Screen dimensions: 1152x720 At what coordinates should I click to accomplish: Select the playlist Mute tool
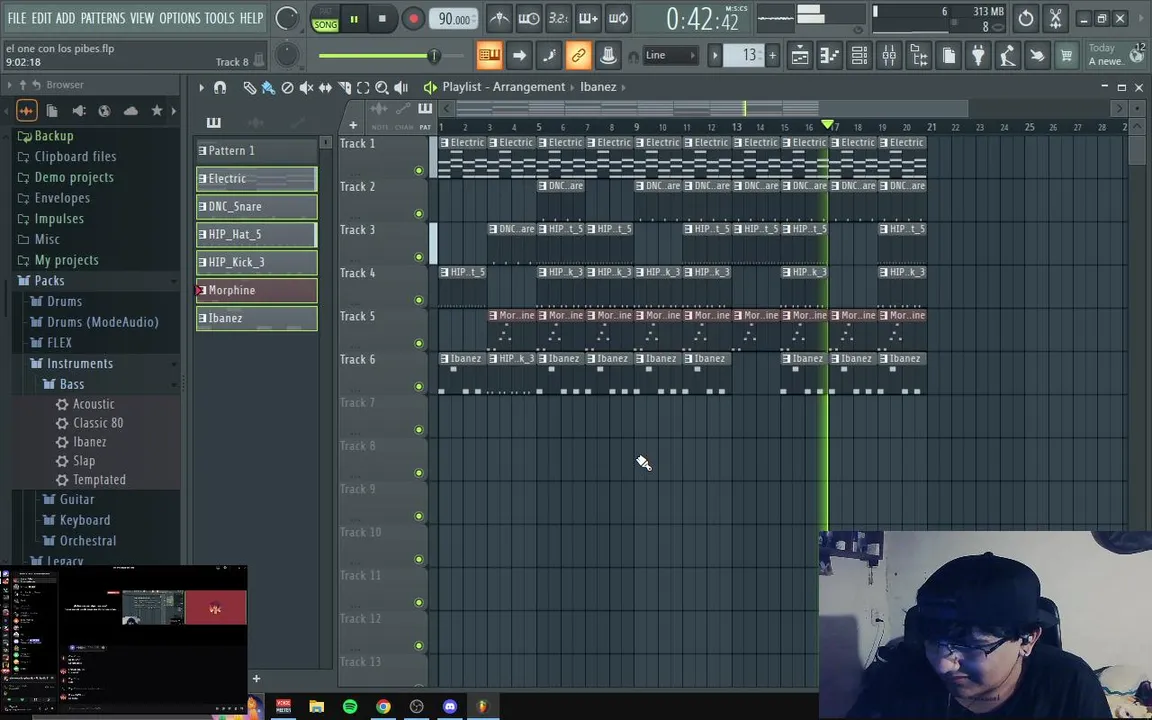(306, 88)
